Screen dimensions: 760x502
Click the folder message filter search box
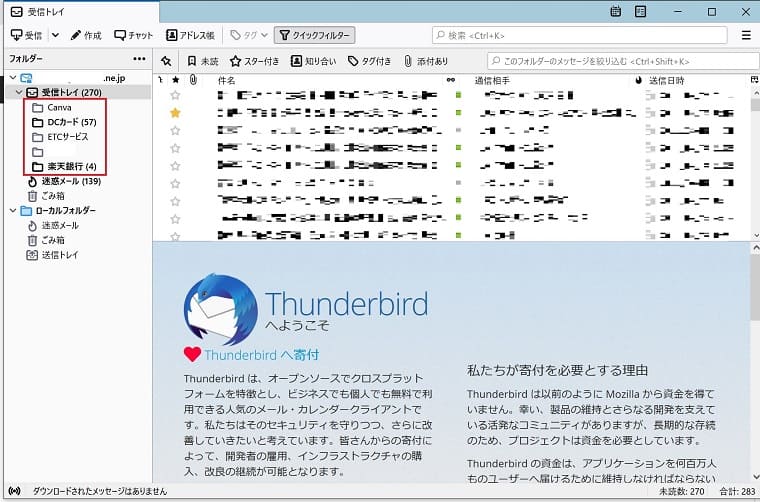623,61
